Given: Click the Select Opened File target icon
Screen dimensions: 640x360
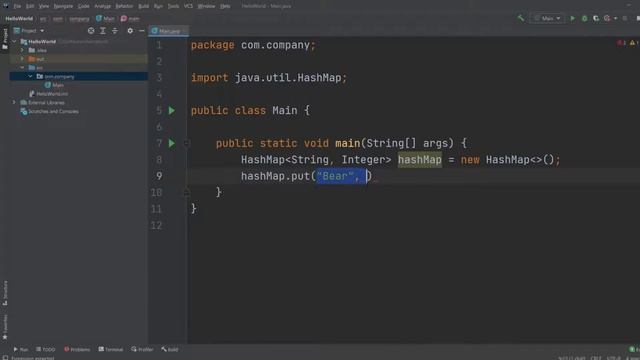Looking at the screenshot, I should (x=91, y=31).
